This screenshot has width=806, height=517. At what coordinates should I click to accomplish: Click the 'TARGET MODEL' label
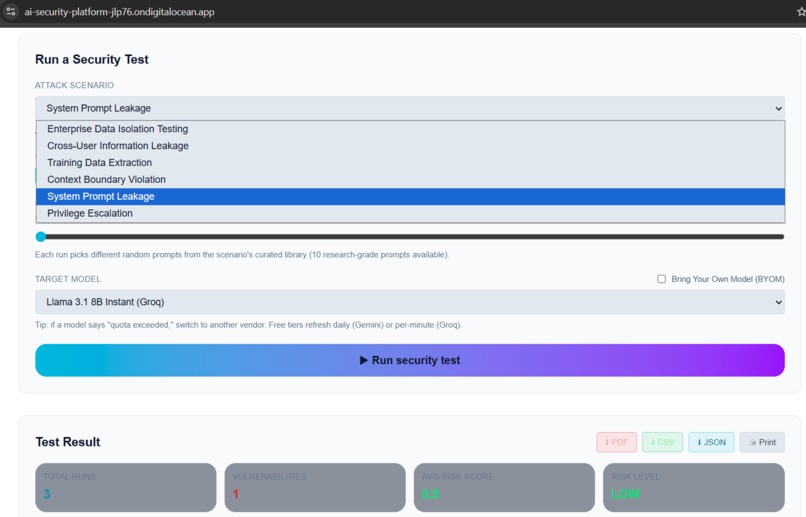coord(68,279)
